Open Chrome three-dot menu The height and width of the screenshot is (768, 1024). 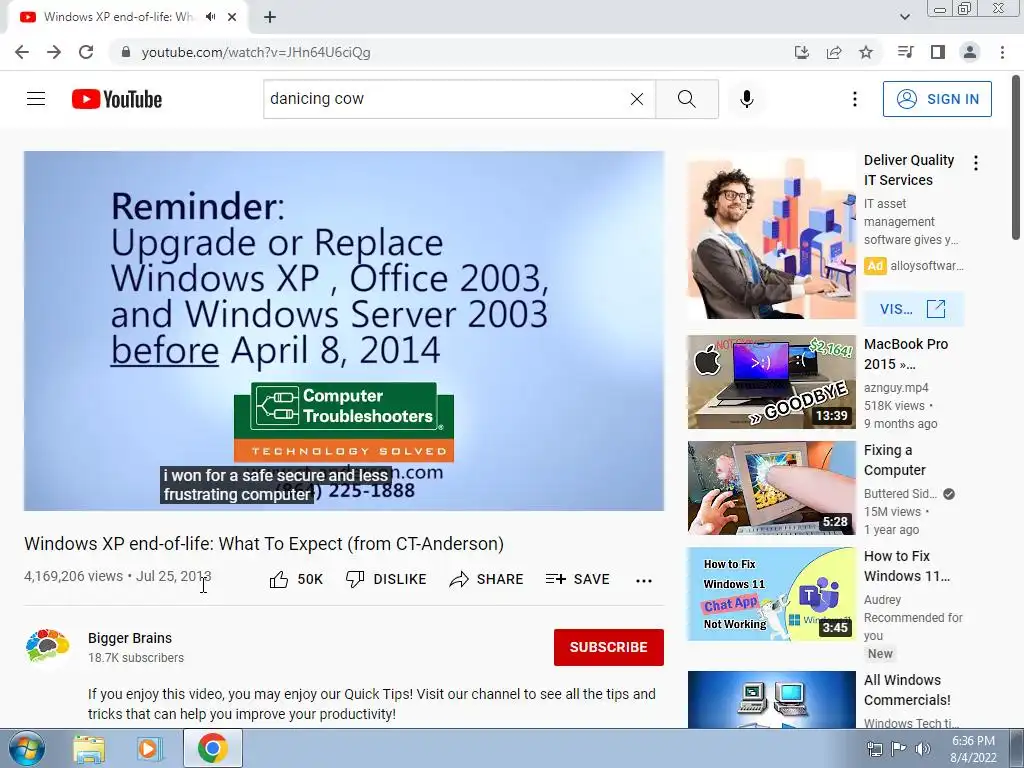point(1002,52)
